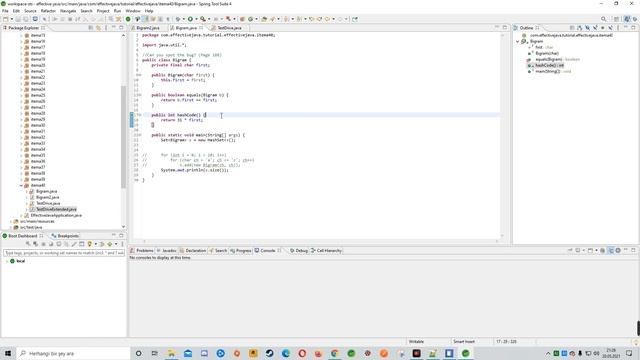
Task: Click Windows taskbar search box
Action: point(73,353)
